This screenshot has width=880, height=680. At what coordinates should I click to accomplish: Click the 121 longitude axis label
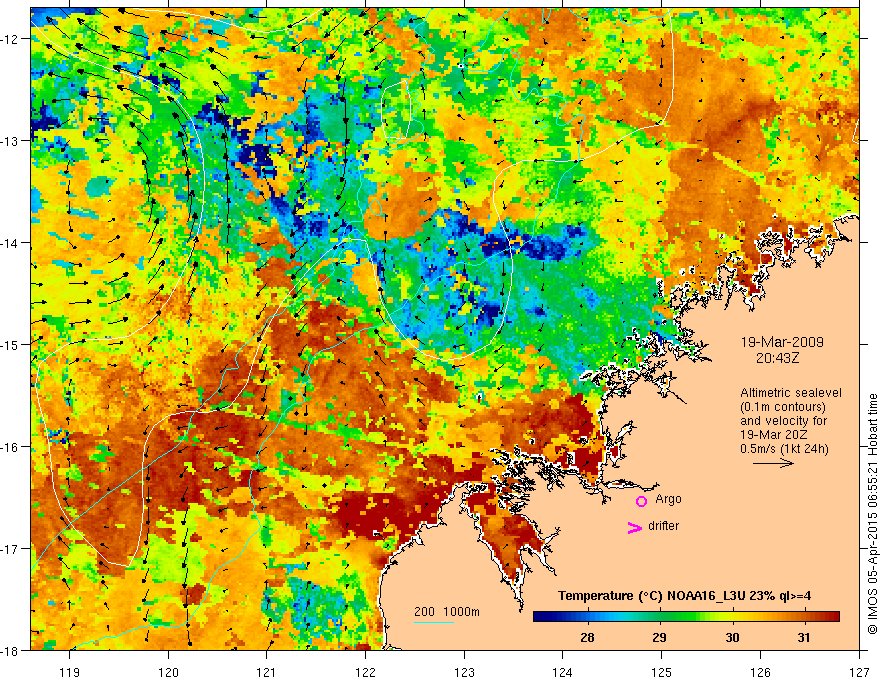point(267,672)
